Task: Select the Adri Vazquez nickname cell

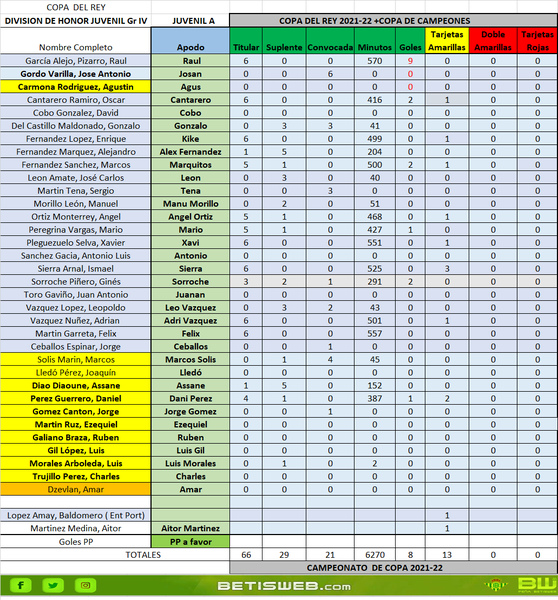Action: 190,321
